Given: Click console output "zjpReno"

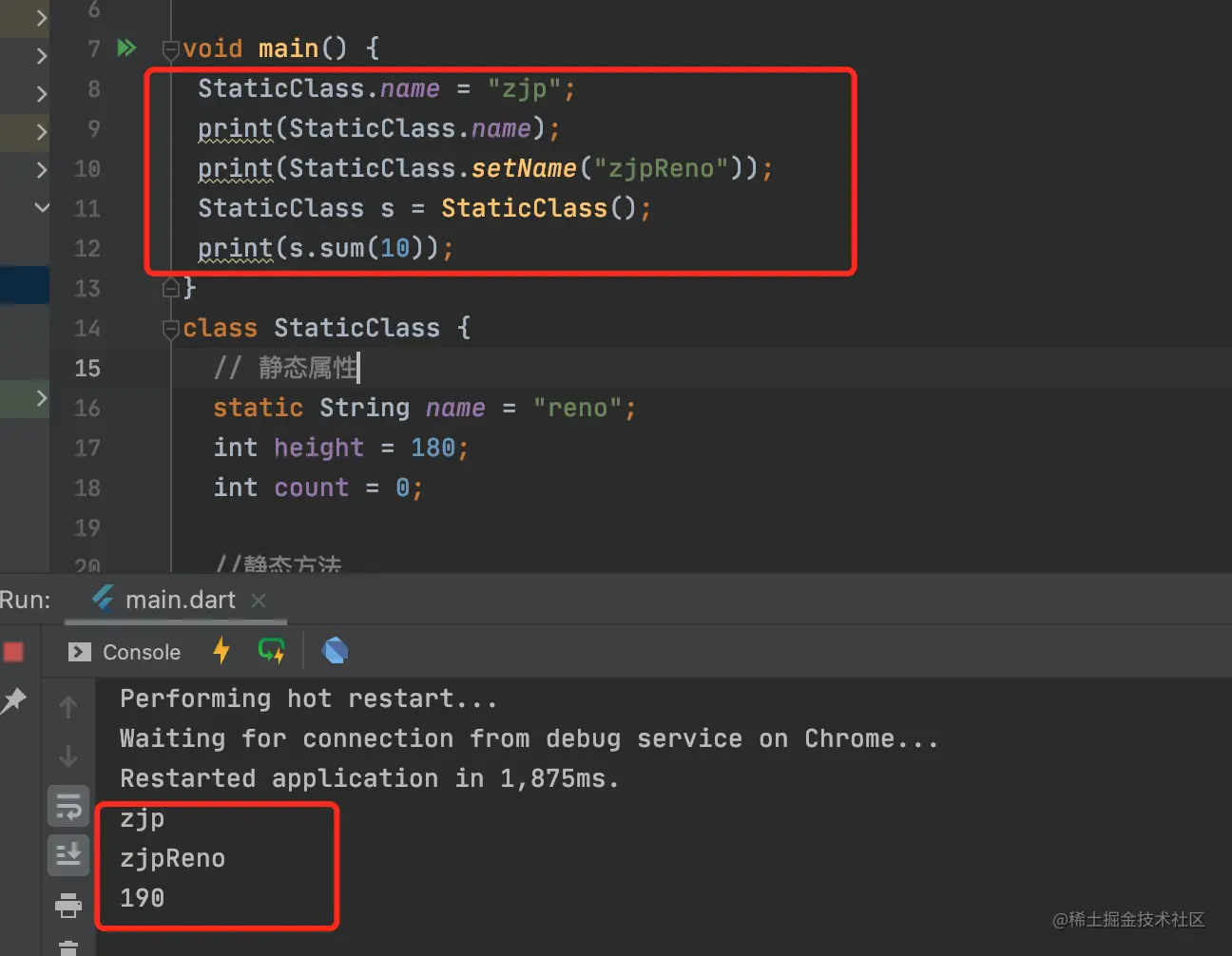Looking at the screenshot, I should coord(172,858).
